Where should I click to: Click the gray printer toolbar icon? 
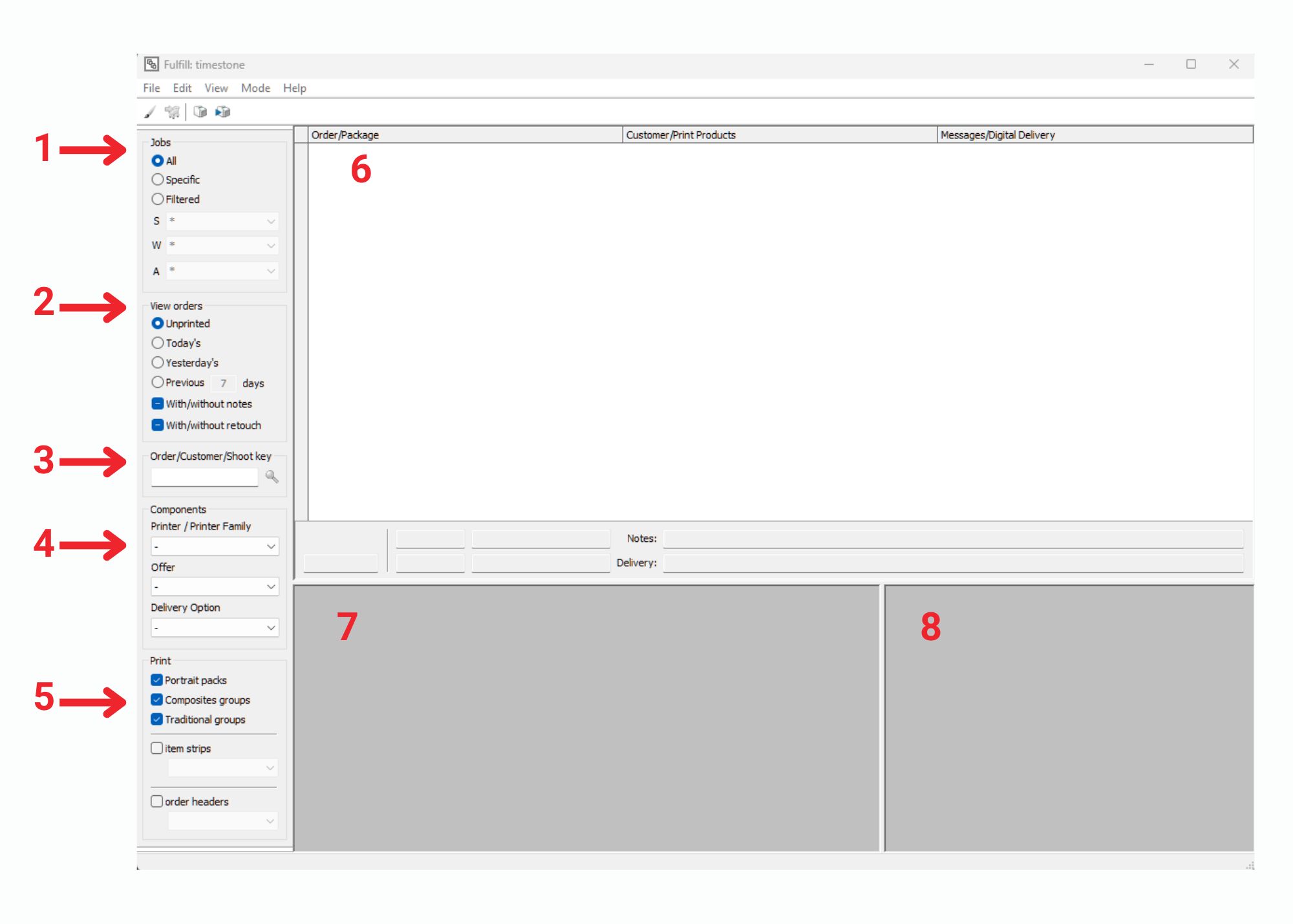click(x=200, y=112)
